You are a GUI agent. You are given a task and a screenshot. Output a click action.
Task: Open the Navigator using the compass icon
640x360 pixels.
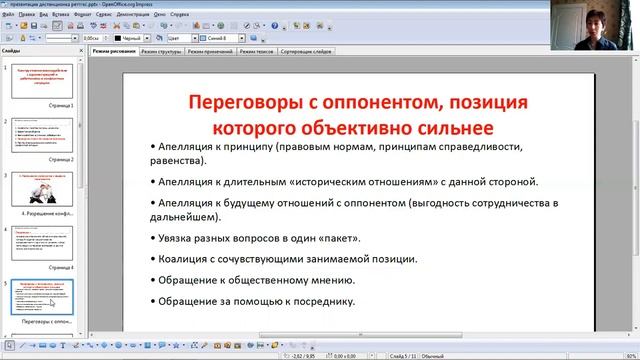247,26
